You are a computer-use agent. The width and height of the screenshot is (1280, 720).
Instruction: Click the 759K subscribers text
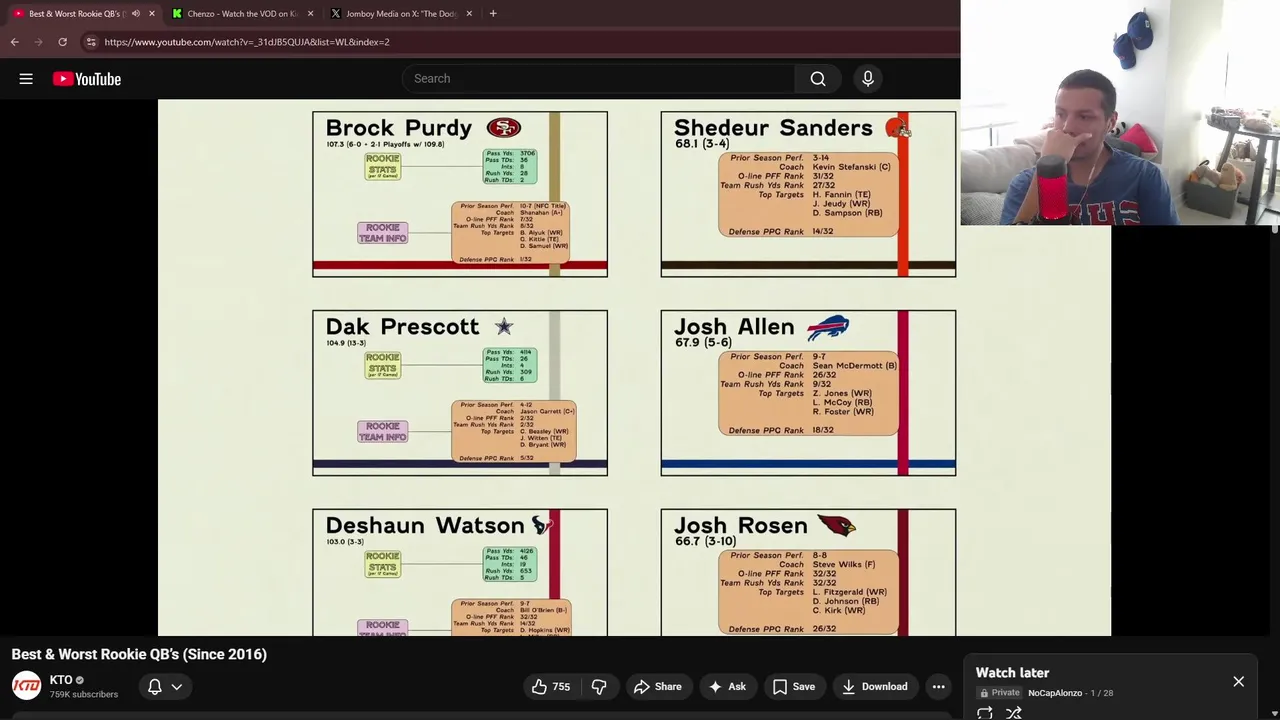point(84,694)
